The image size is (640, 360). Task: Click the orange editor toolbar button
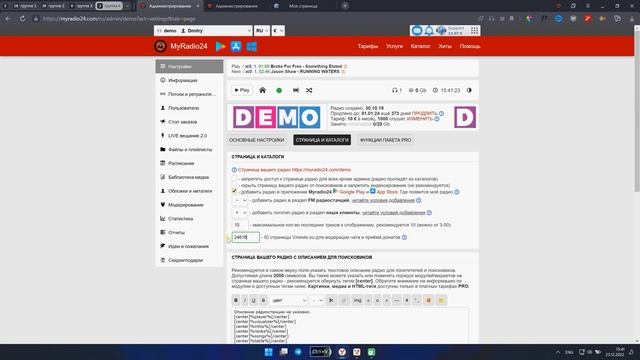pyautogui.click(x=428, y=300)
